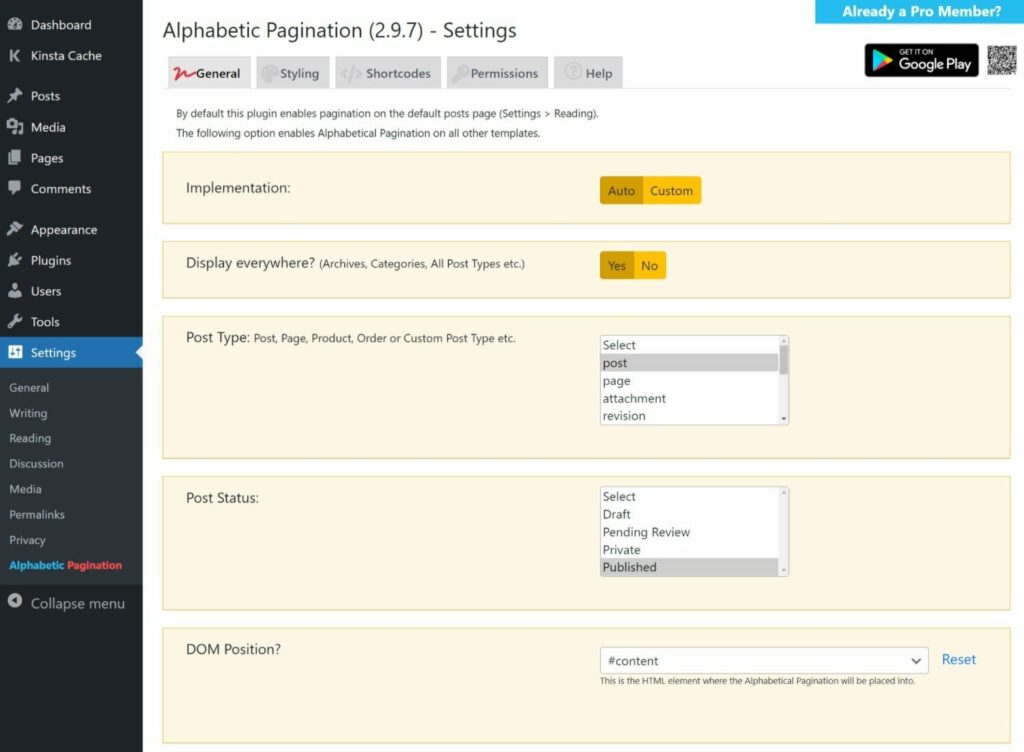Select Yes for Display everywhere

616,265
